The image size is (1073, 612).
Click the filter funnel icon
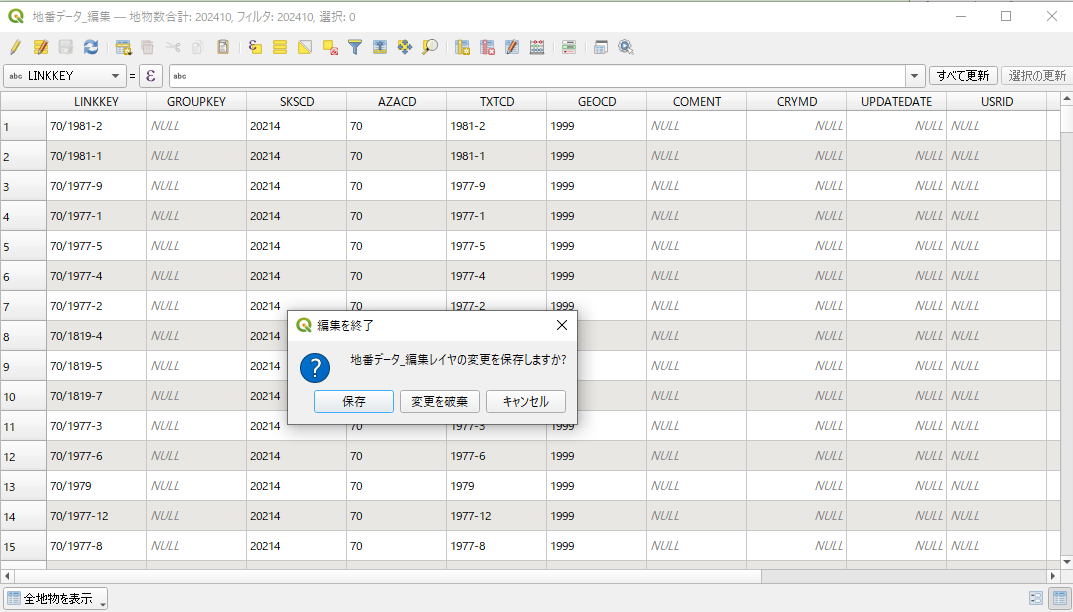click(354, 47)
